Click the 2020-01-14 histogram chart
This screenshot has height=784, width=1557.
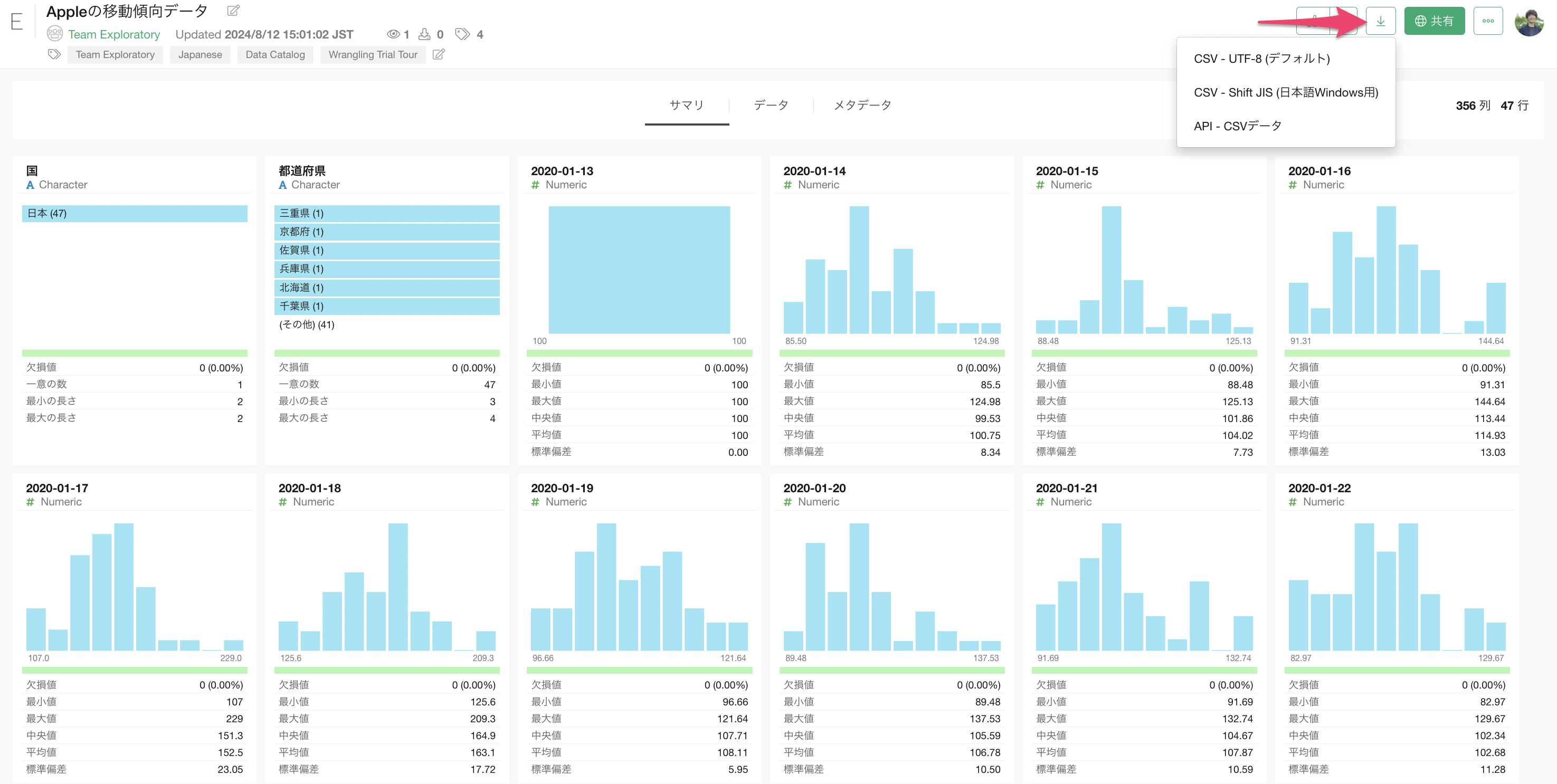point(891,270)
